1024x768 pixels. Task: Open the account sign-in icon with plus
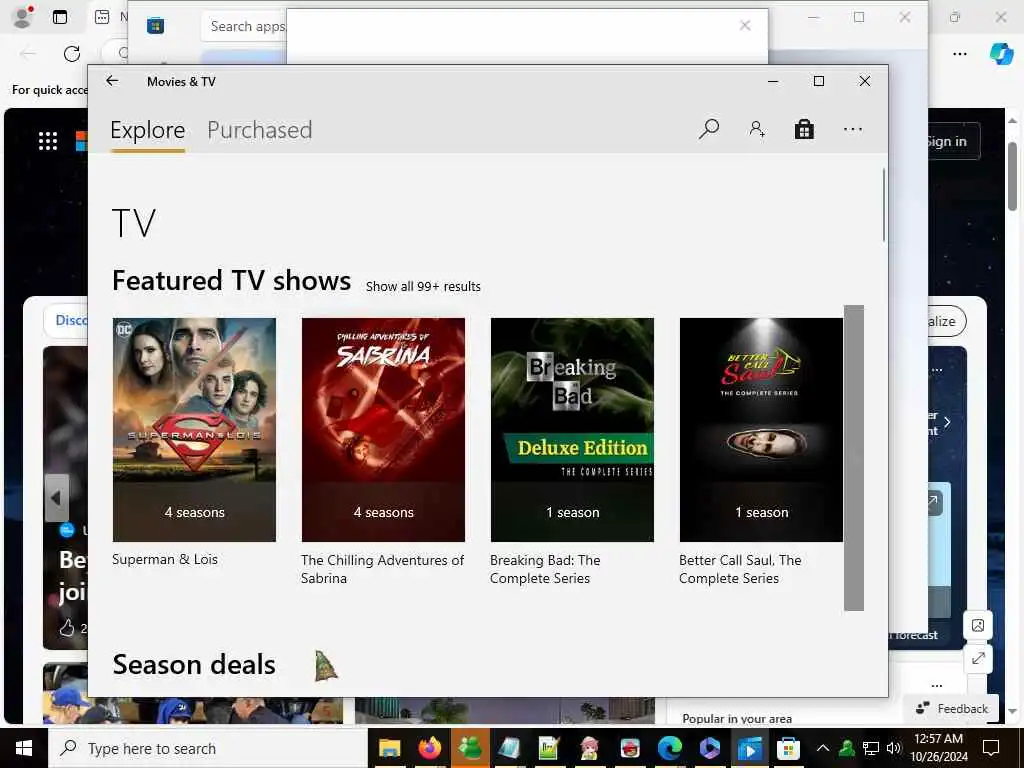click(757, 129)
